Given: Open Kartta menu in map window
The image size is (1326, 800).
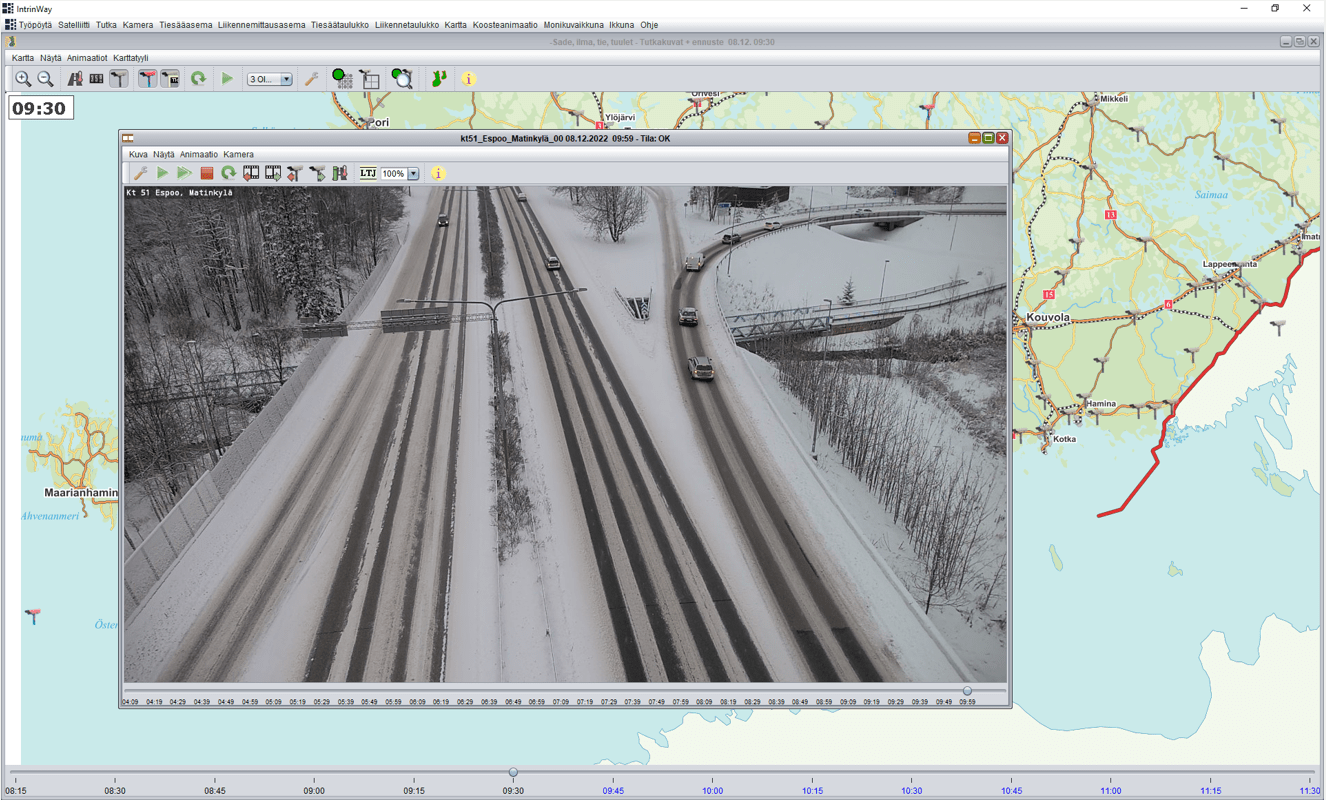Looking at the screenshot, I should tap(23, 58).
